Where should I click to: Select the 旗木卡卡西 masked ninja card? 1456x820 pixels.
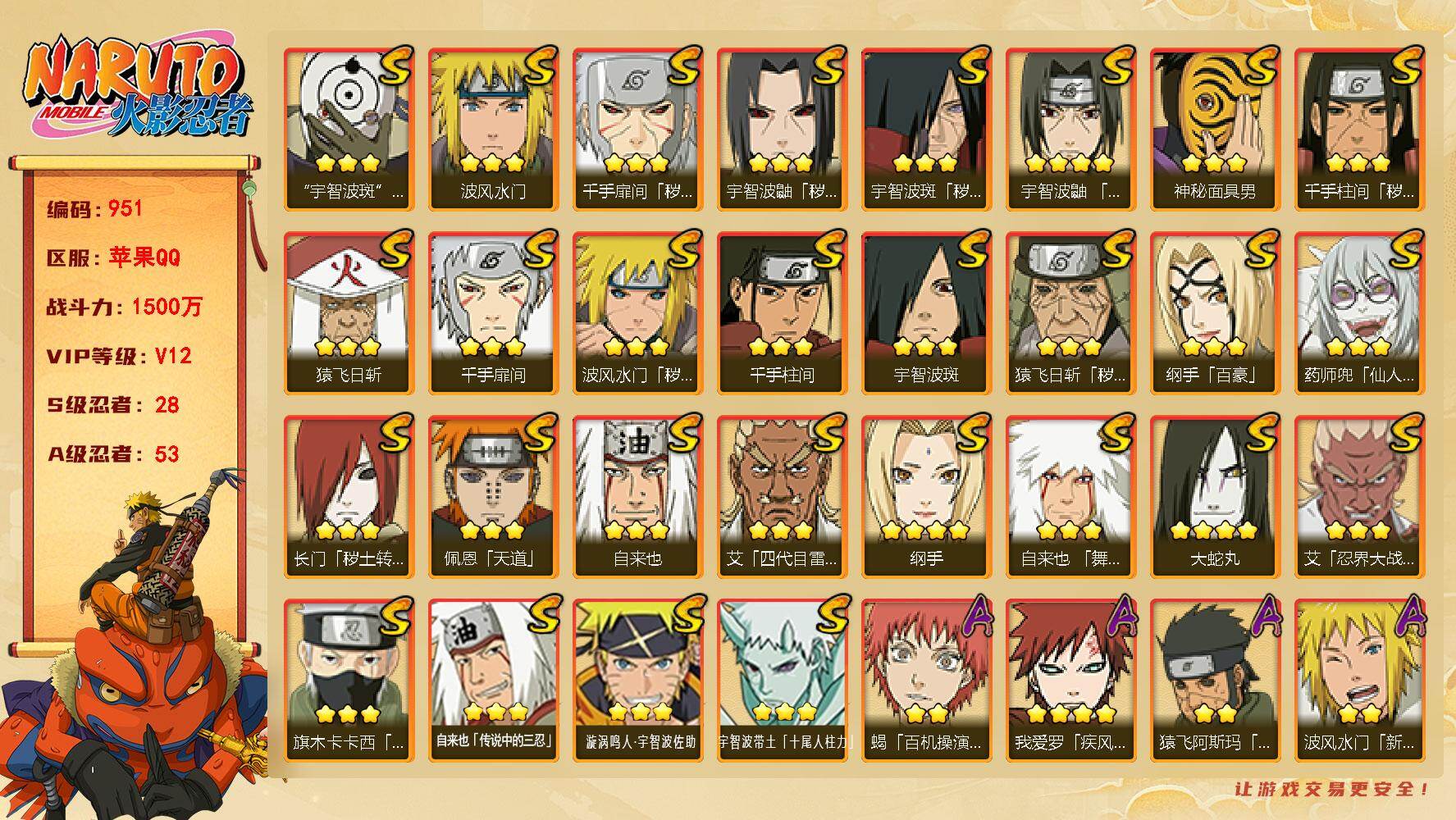click(349, 681)
